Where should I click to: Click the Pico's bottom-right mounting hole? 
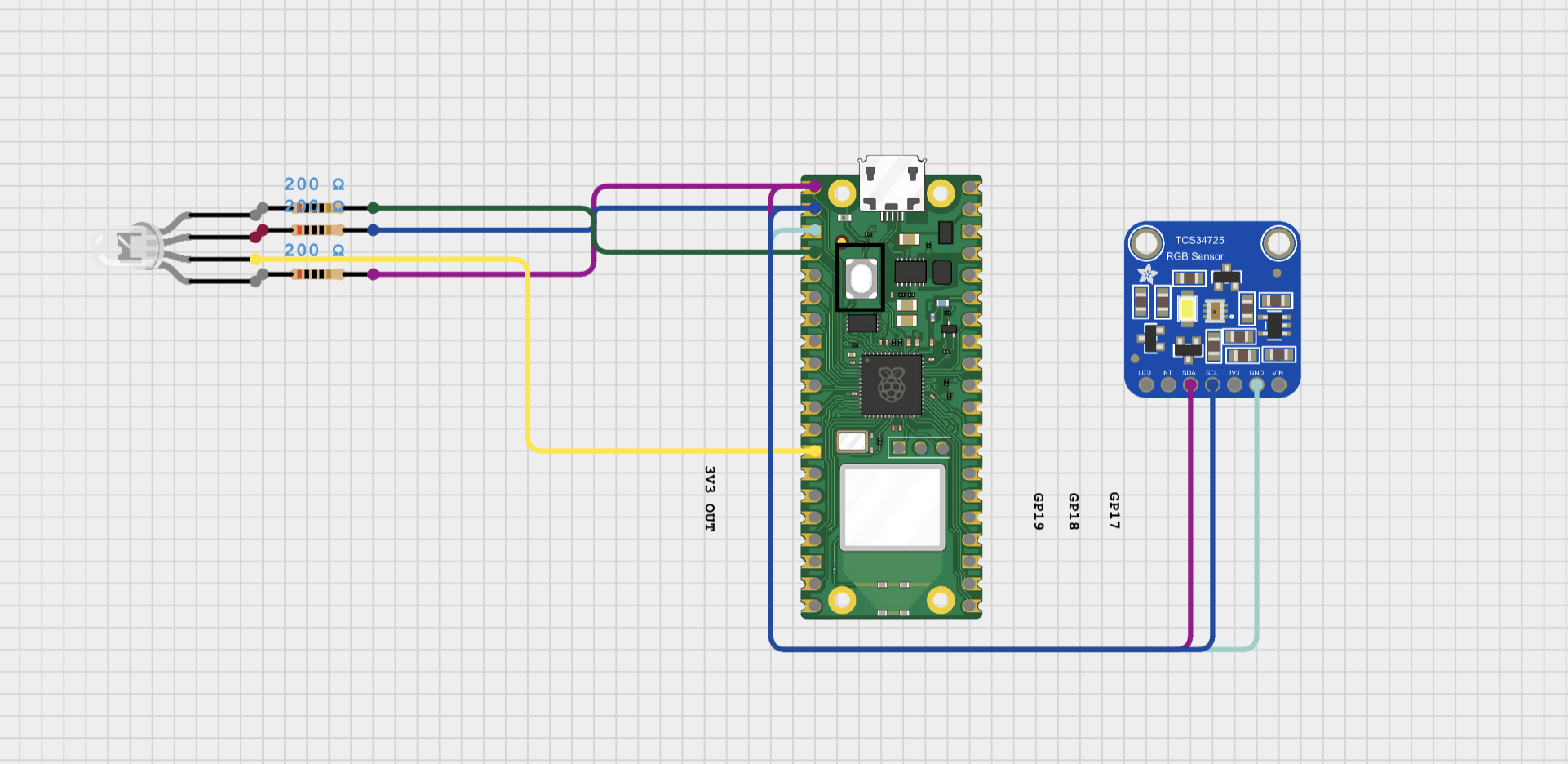(941, 600)
